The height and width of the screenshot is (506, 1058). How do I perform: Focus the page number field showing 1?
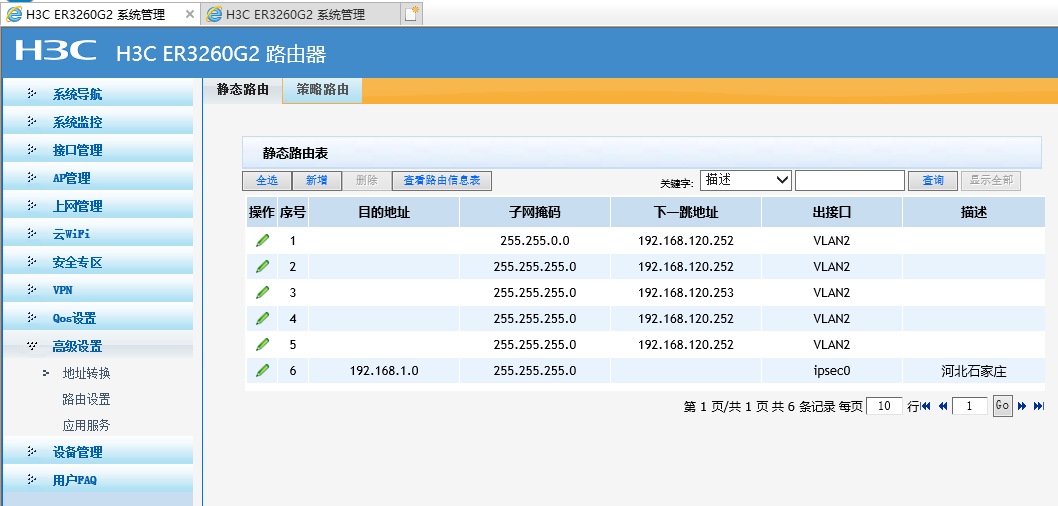[970, 406]
